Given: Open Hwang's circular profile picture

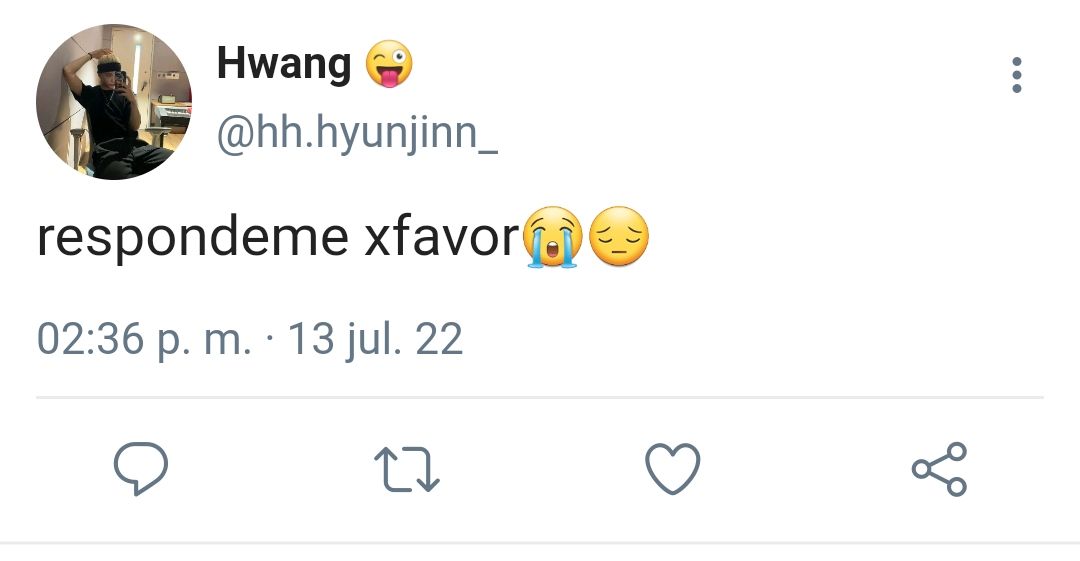Looking at the screenshot, I should coord(114,102).
